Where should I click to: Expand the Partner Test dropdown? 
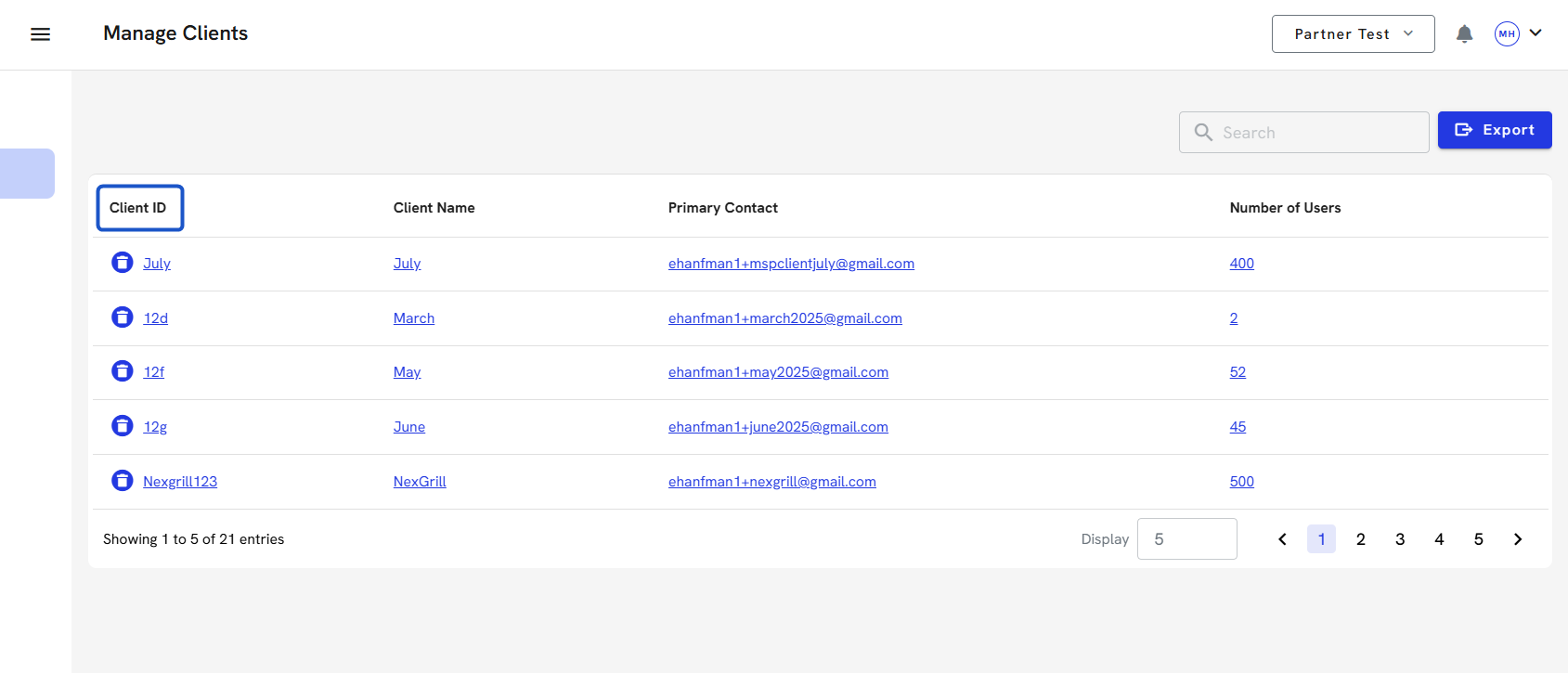coord(1353,34)
